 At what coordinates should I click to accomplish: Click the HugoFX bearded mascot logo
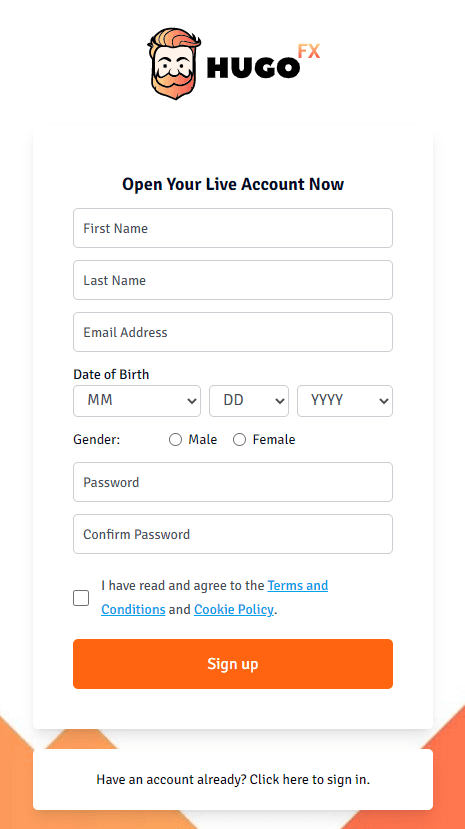point(174,63)
